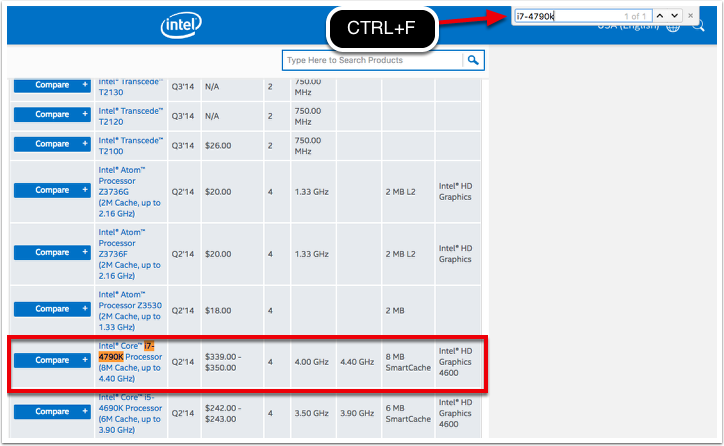Click 'Intel HD Graphics' in Z3736G row
This screenshot has height=446, width=724.
(455, 192)
